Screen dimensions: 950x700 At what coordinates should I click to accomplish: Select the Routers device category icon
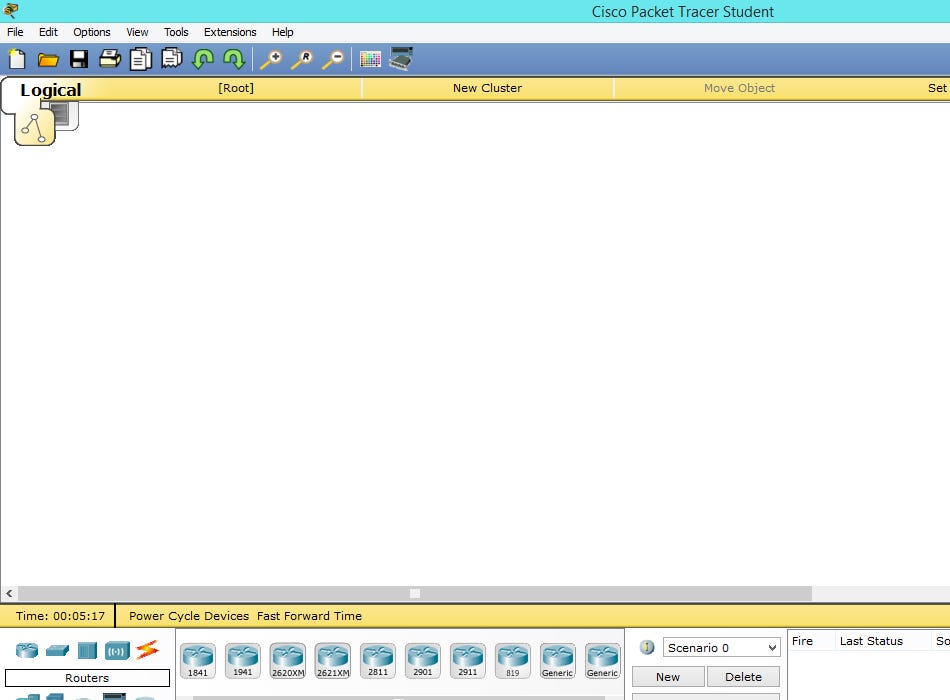pos(27,650)
